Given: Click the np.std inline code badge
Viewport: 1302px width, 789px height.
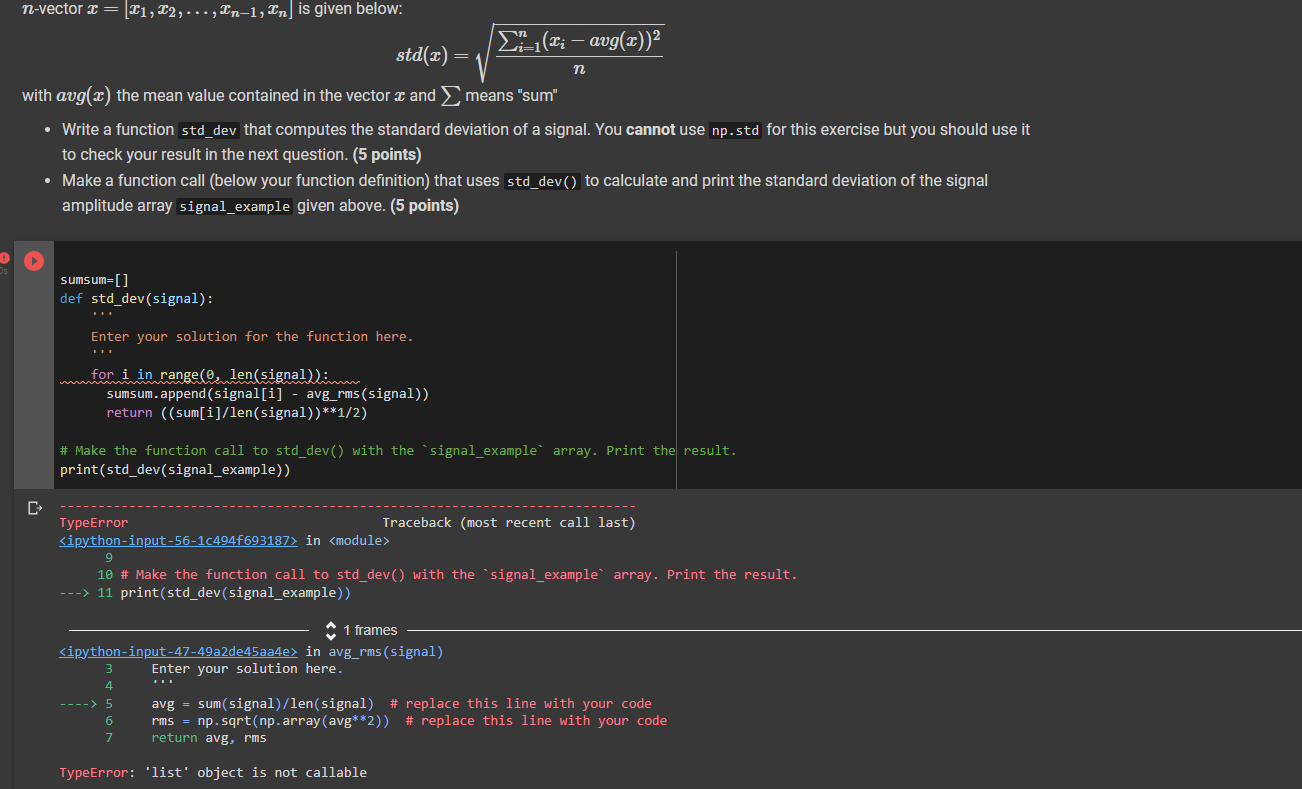Looking at the screenshot, I should click(734, 129).
